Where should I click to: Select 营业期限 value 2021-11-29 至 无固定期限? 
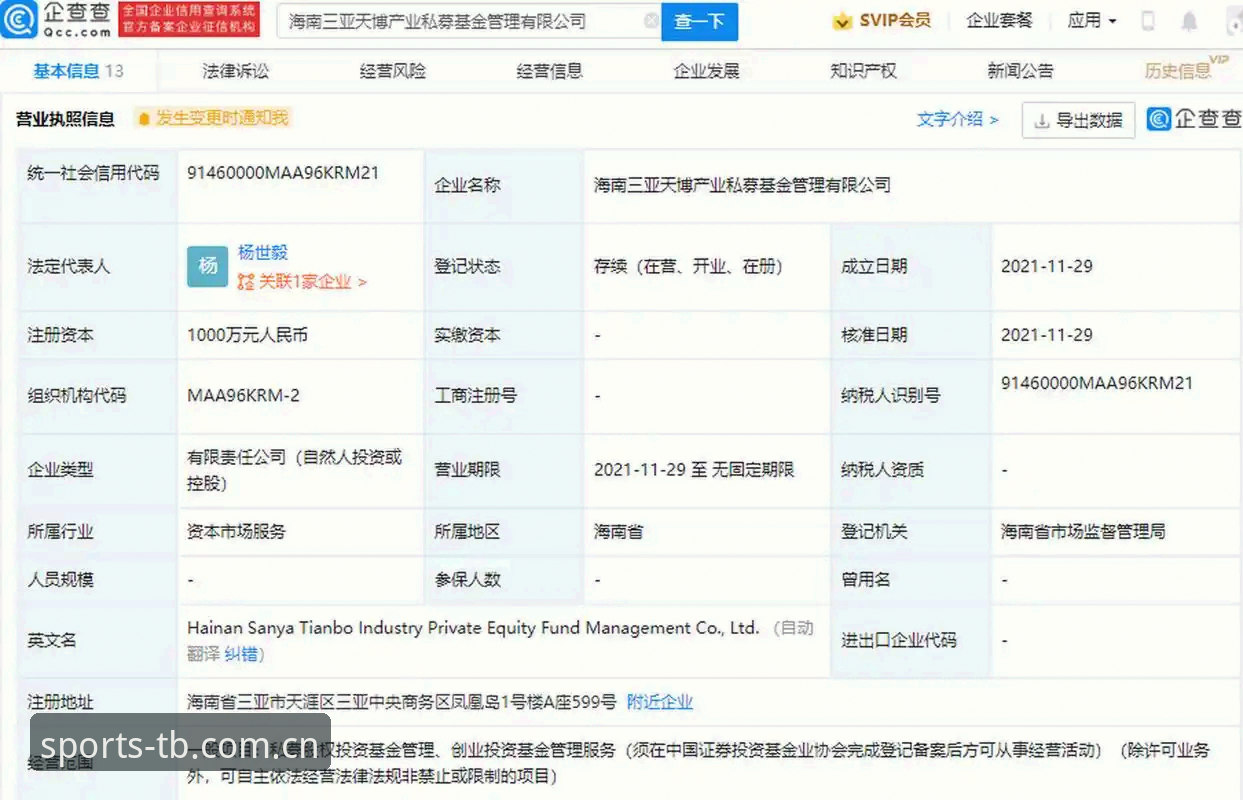point(694,469)
